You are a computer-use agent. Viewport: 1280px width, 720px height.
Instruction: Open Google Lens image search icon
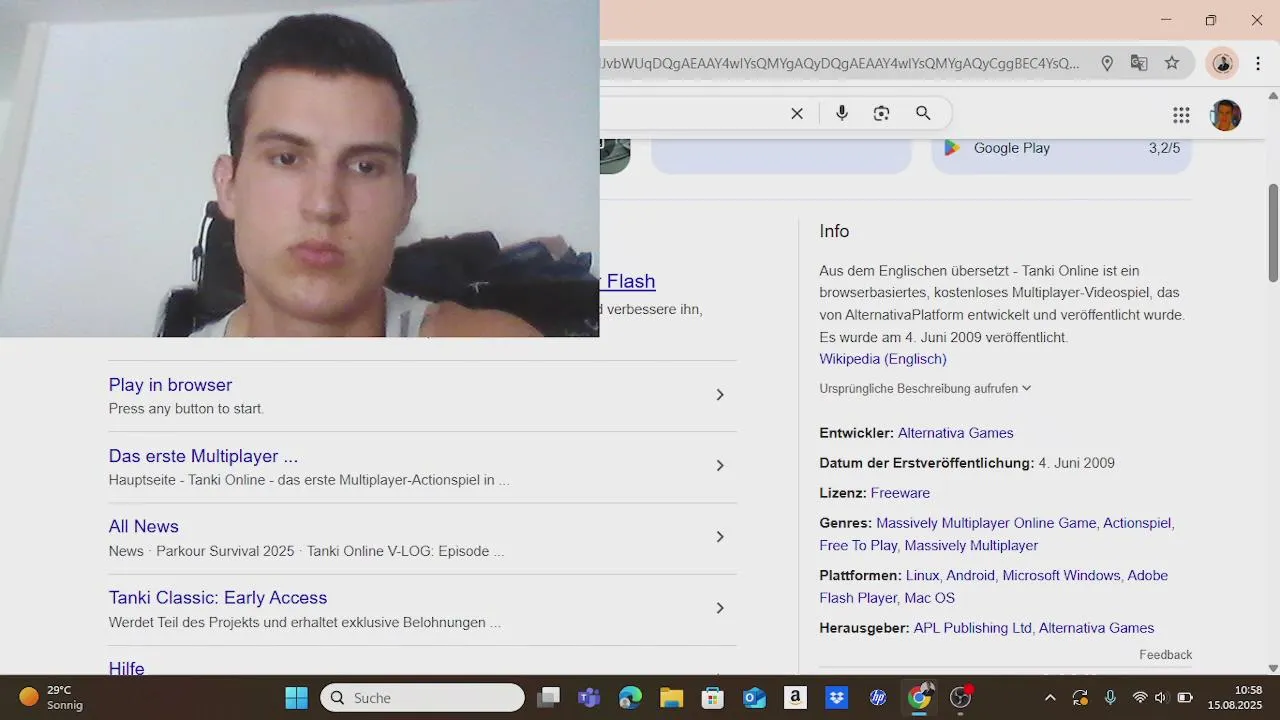pos(881,113)
